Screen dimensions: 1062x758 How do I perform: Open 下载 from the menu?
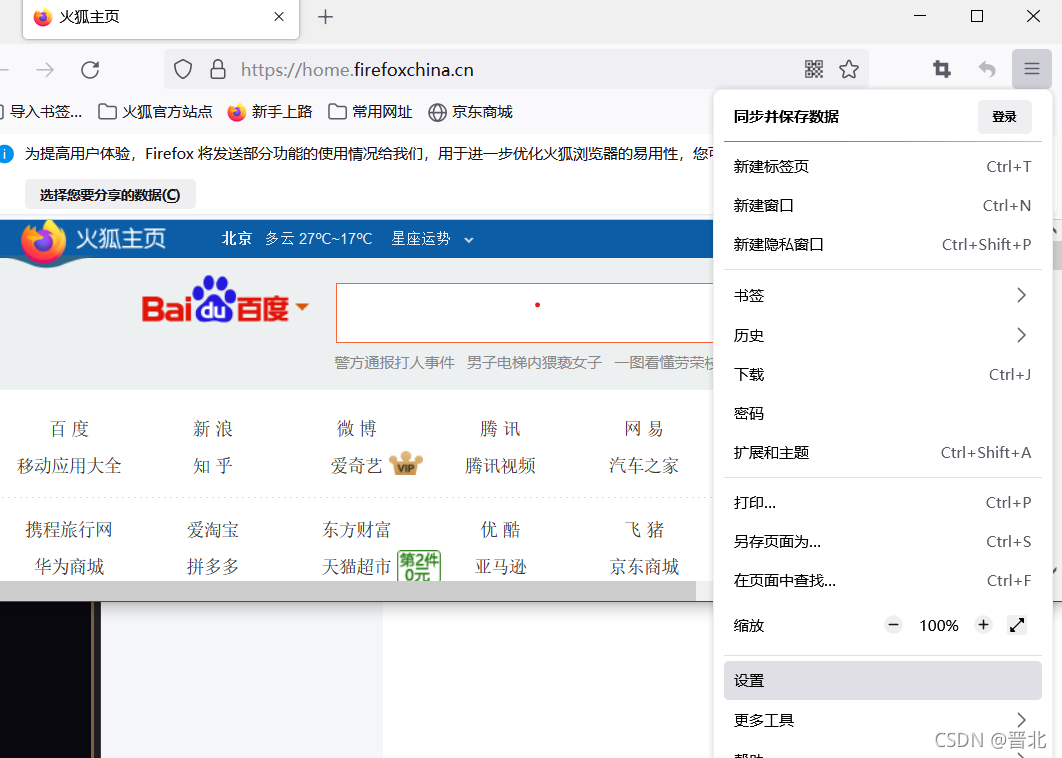(883, 375)
